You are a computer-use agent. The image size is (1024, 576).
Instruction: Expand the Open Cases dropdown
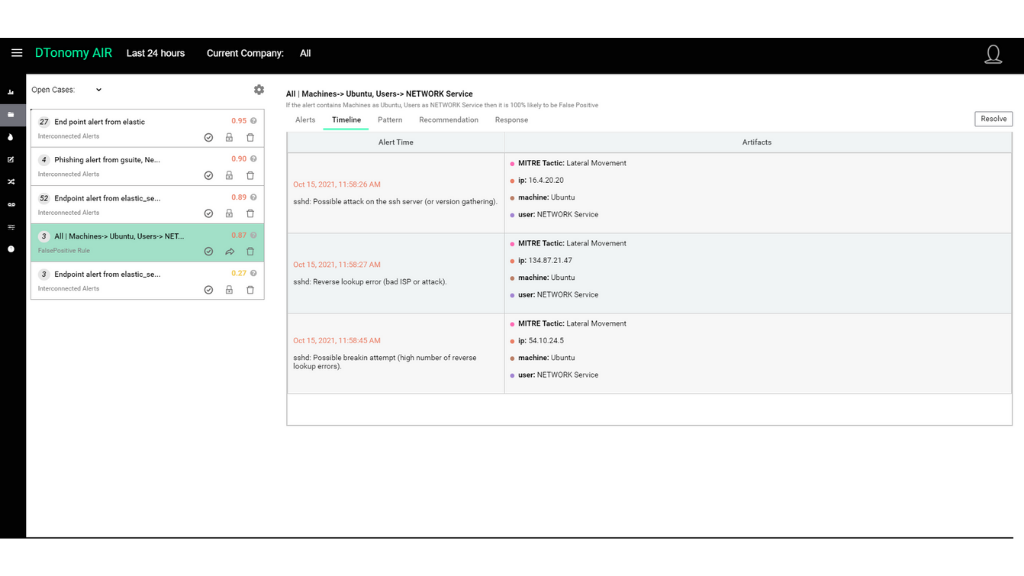click(98, 90)
